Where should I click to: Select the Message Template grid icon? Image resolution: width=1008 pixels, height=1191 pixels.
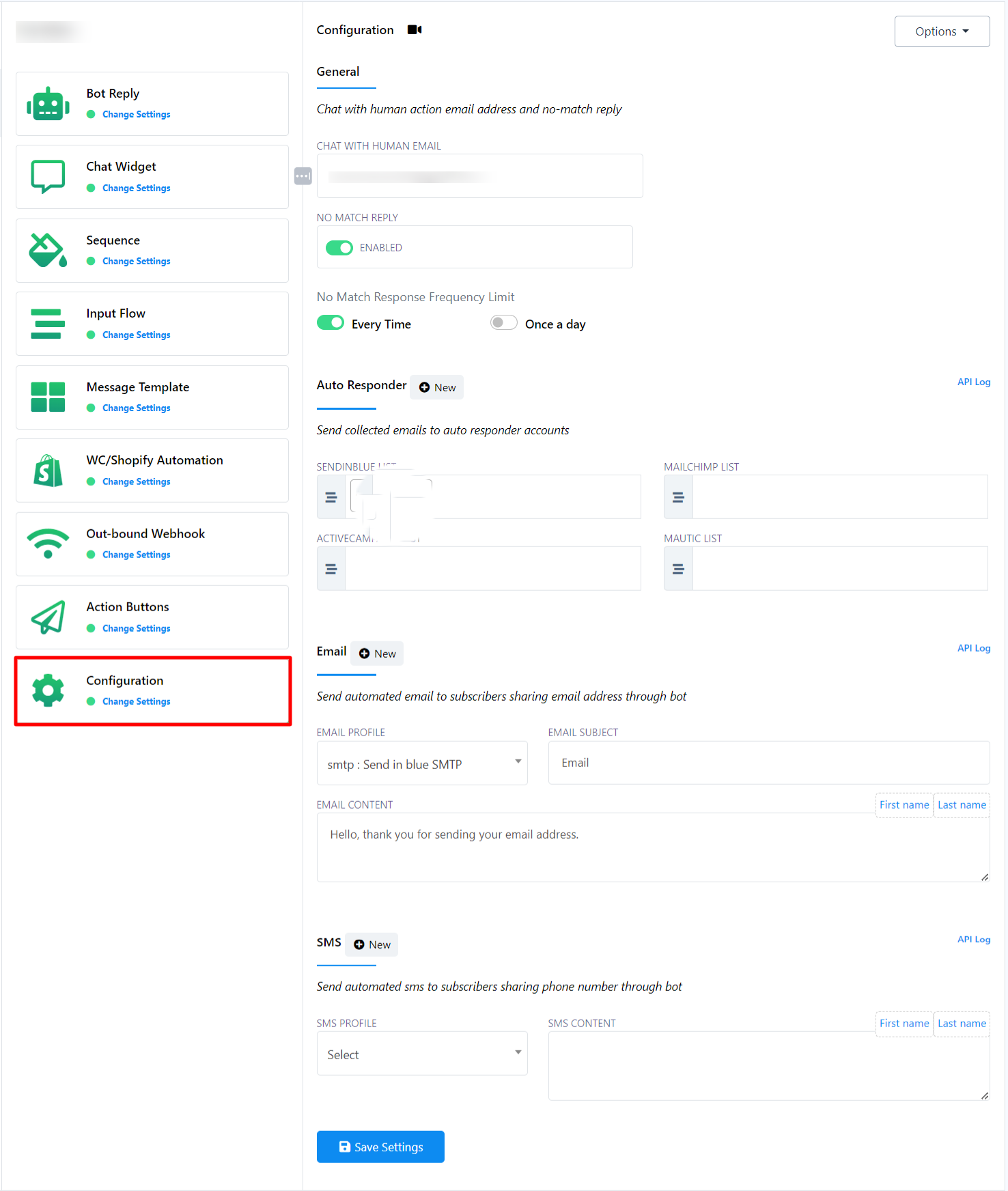(48, 397)
